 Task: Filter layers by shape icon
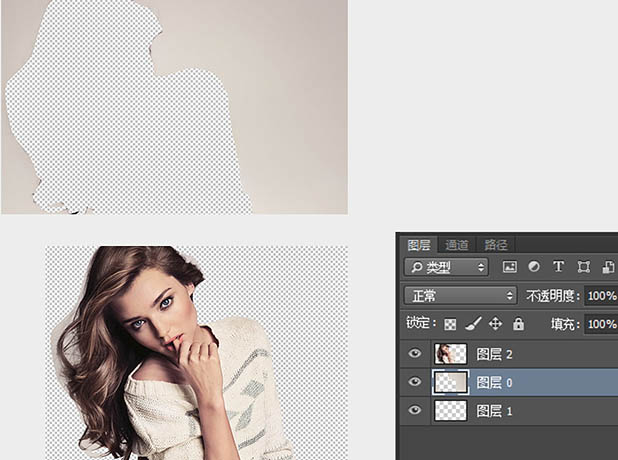583,267
